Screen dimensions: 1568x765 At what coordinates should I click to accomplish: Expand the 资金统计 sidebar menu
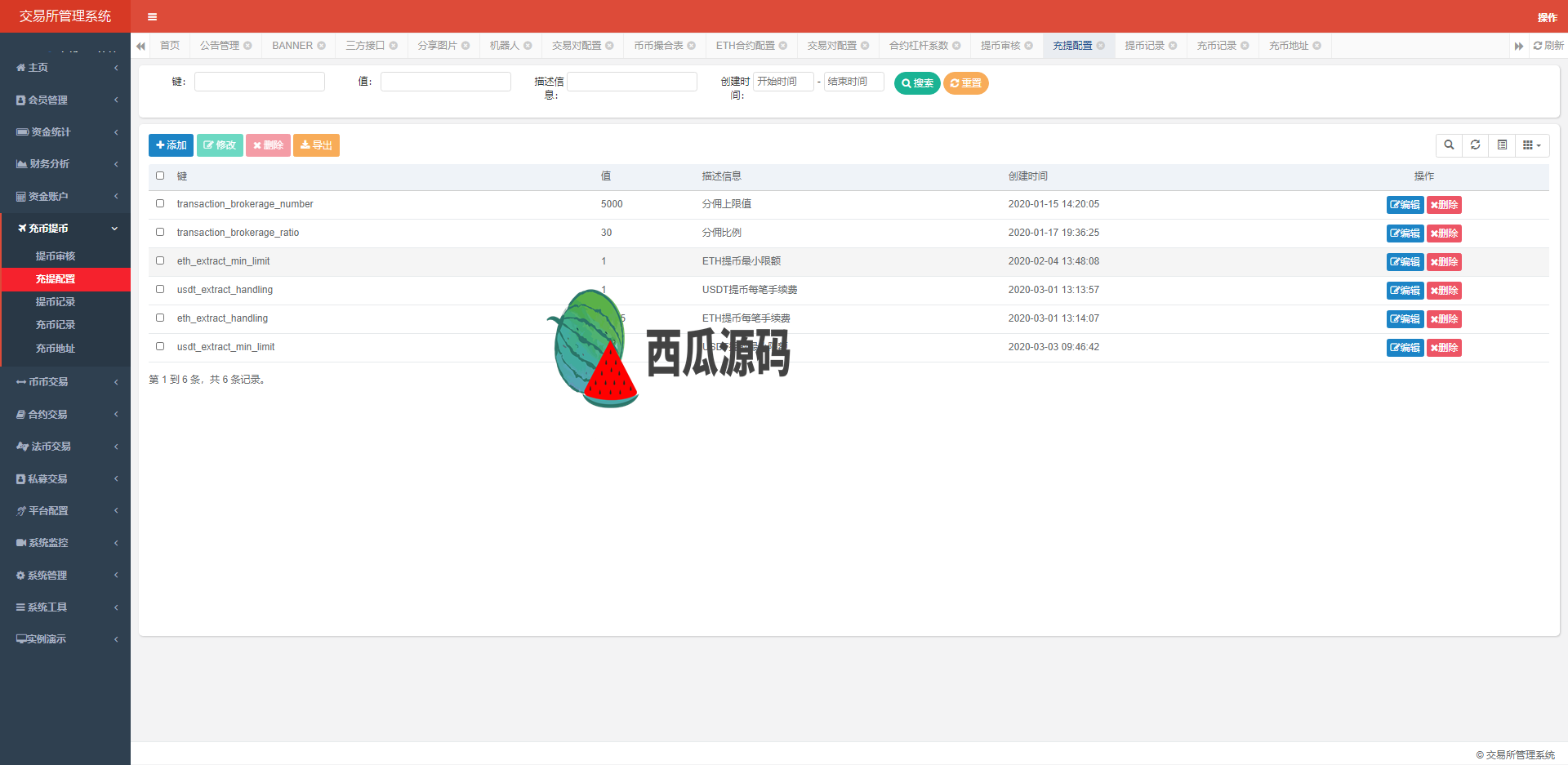[65, 131]
